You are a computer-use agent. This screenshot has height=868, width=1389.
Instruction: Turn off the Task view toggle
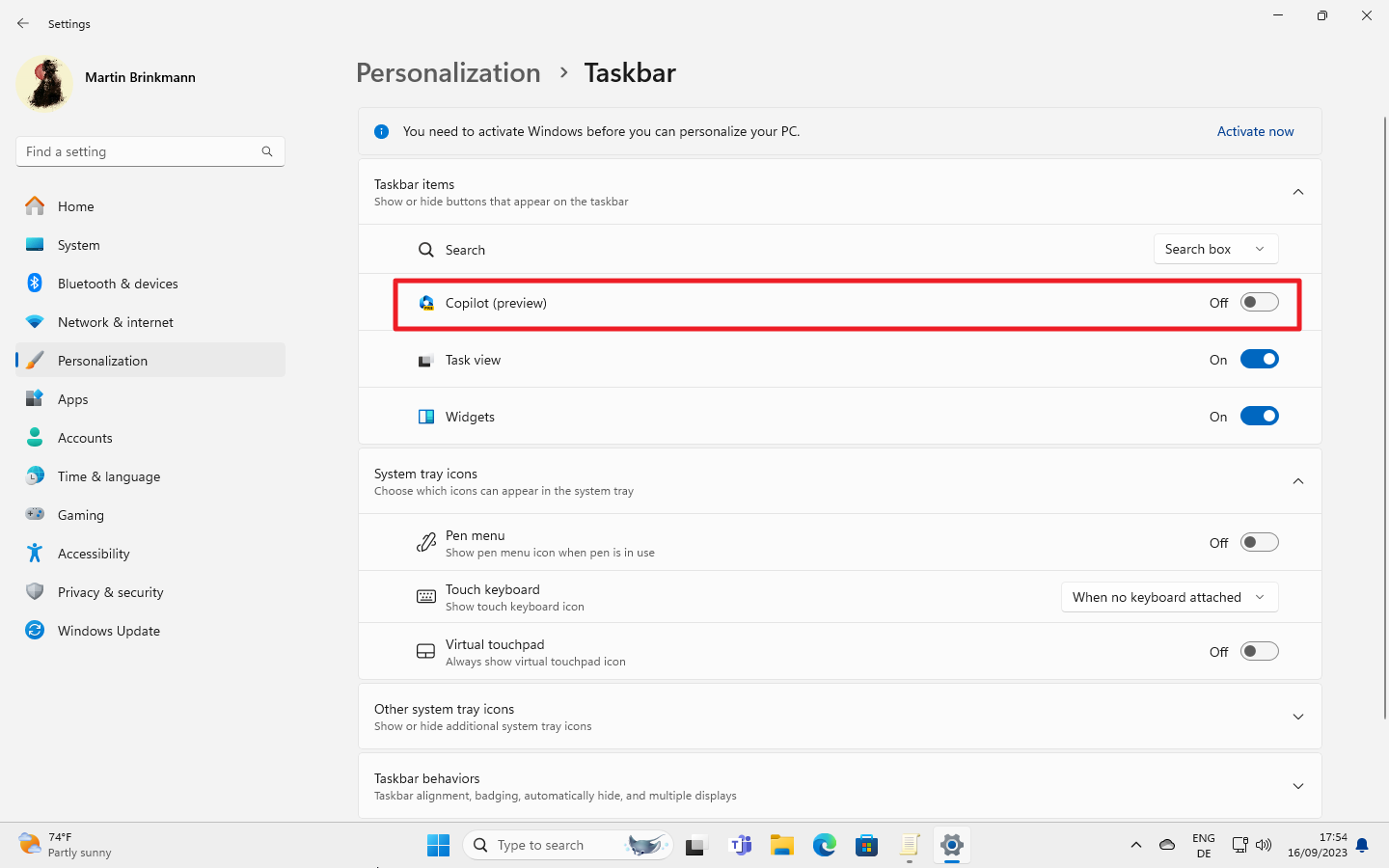tap(1259, 360)
